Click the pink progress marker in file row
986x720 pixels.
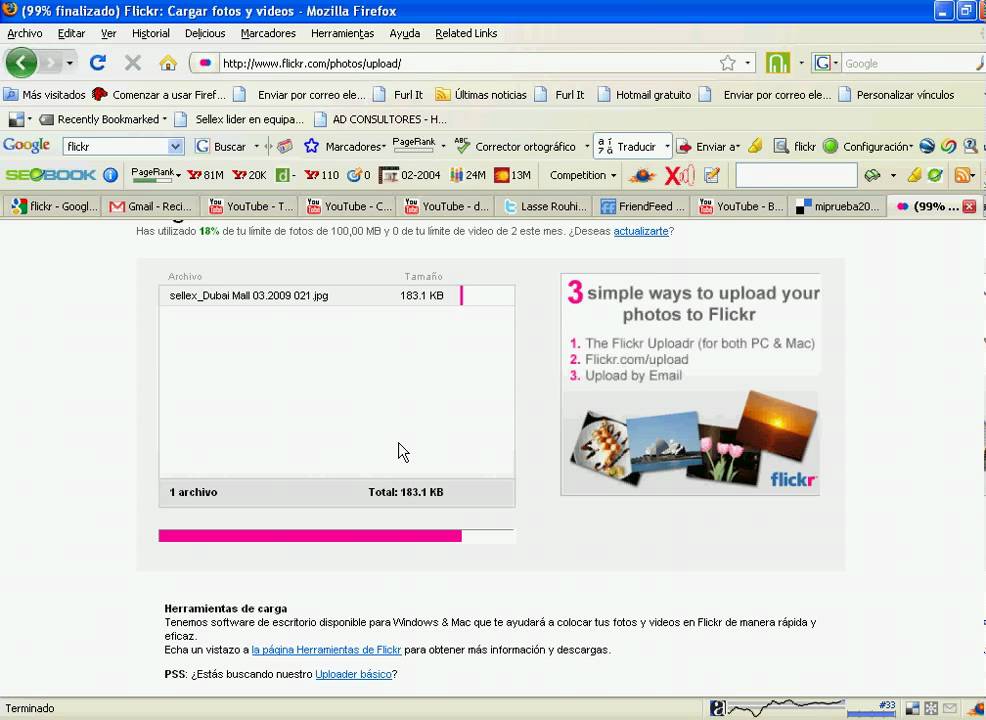[462, 296]
